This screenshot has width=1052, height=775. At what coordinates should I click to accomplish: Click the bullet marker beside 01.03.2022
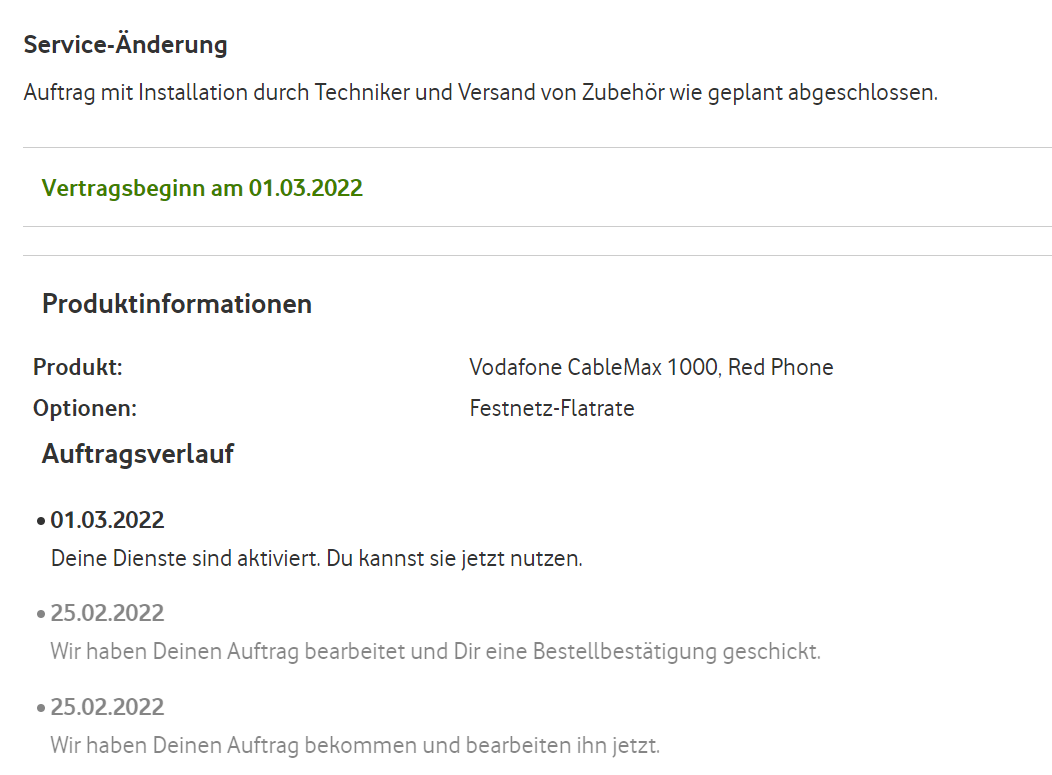41,522
